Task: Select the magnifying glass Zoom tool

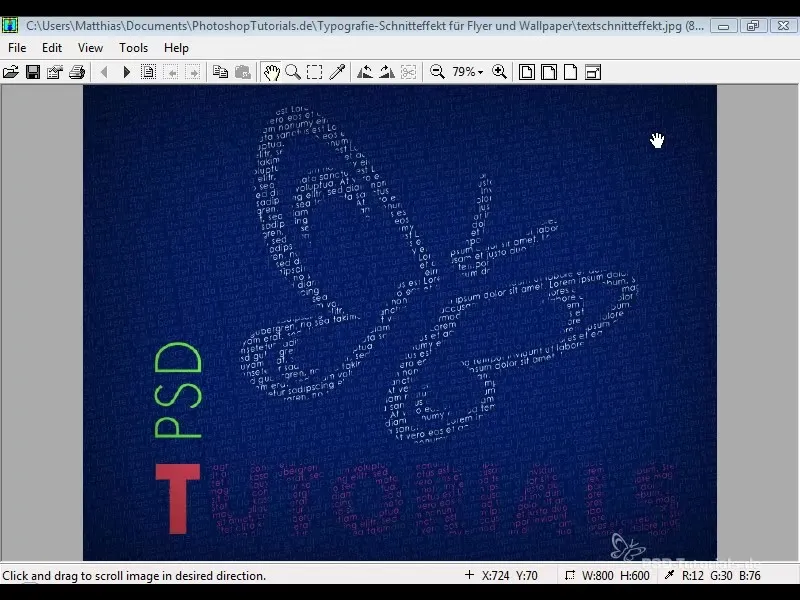Action: [293, 72]
